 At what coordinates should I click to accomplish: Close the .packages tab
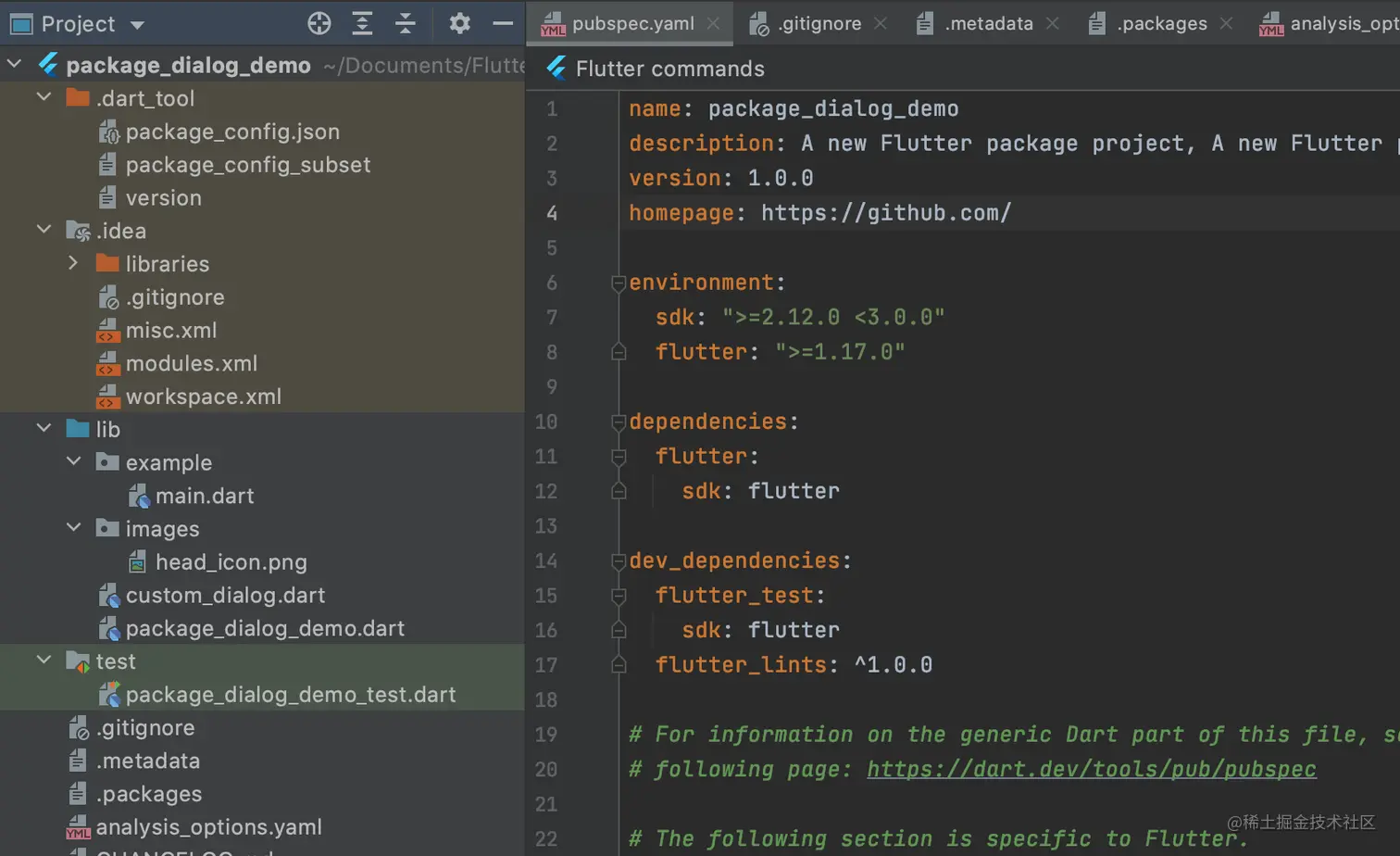click(1226, 24)
